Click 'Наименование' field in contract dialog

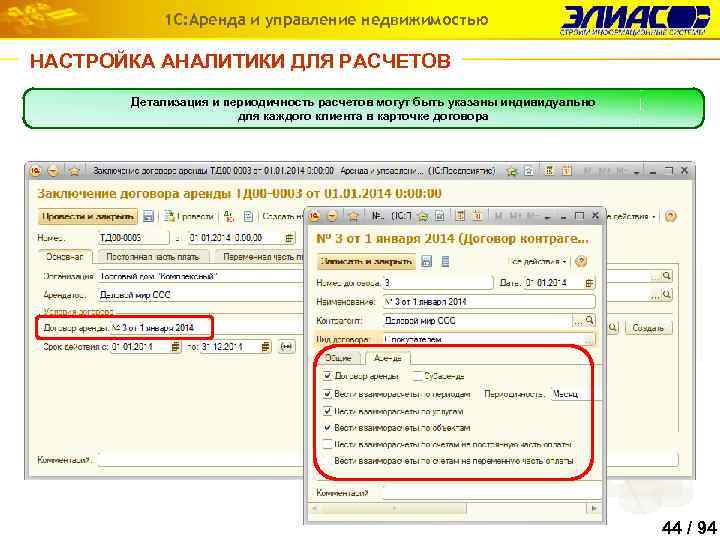coord(489,302)
